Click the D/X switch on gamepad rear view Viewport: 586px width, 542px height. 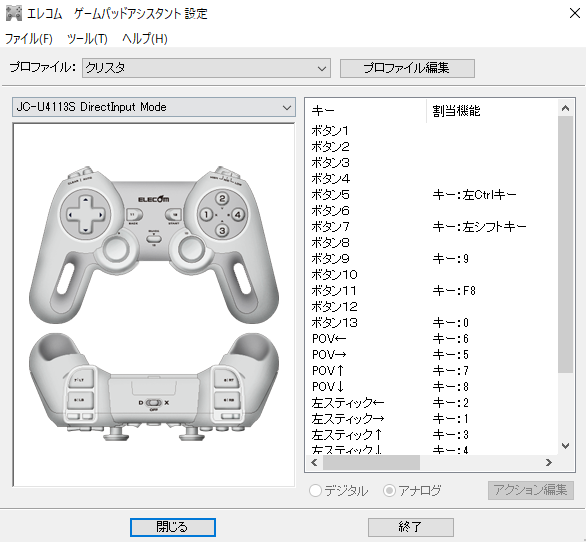154,403
